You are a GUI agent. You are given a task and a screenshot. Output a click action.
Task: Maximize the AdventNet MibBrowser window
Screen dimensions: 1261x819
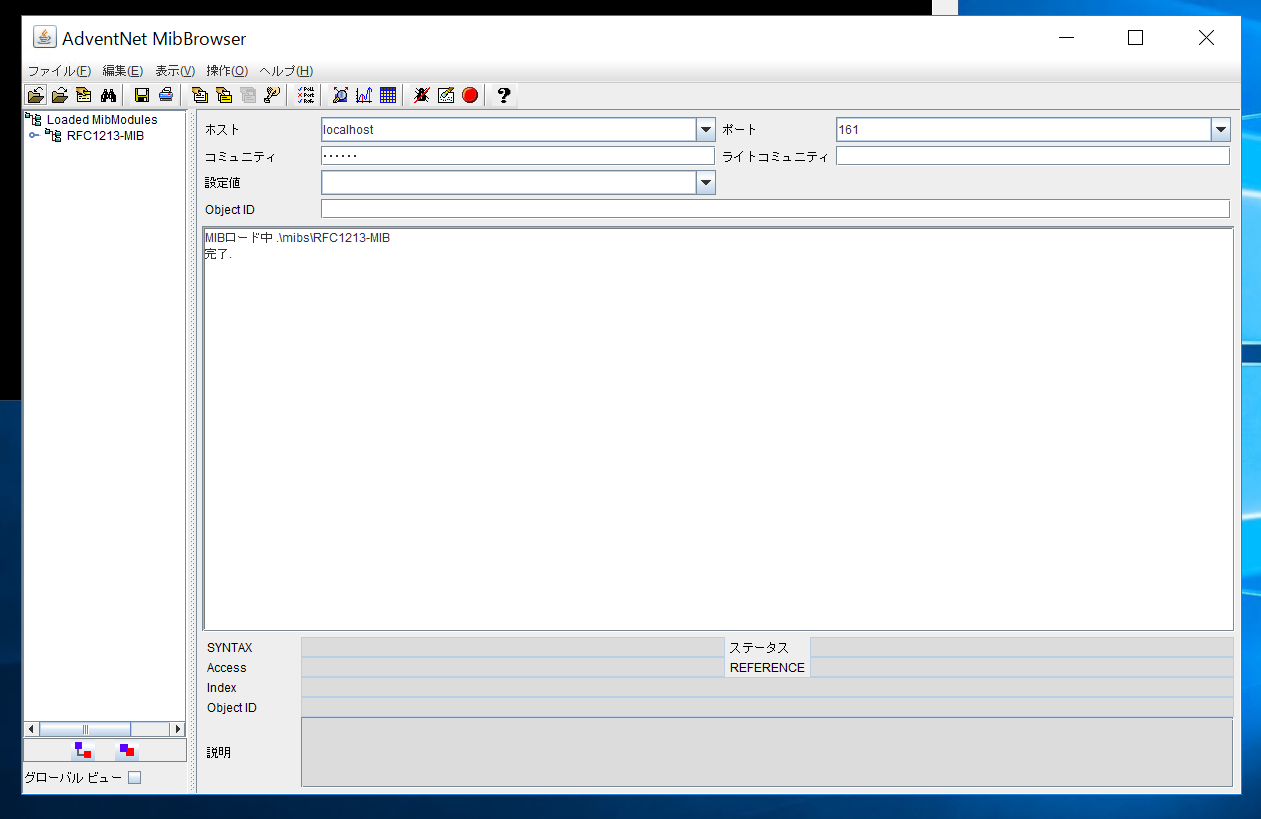[x=1135, y=38]
